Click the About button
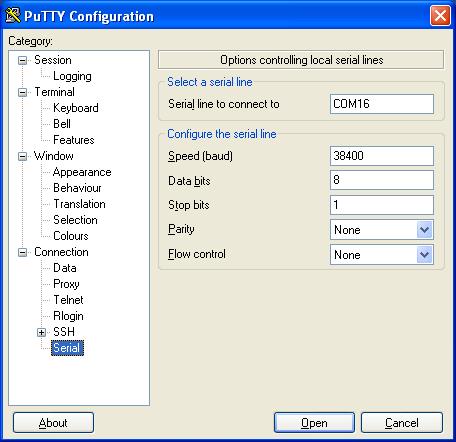This screenshot has height=442, width=456. [53, 423]
